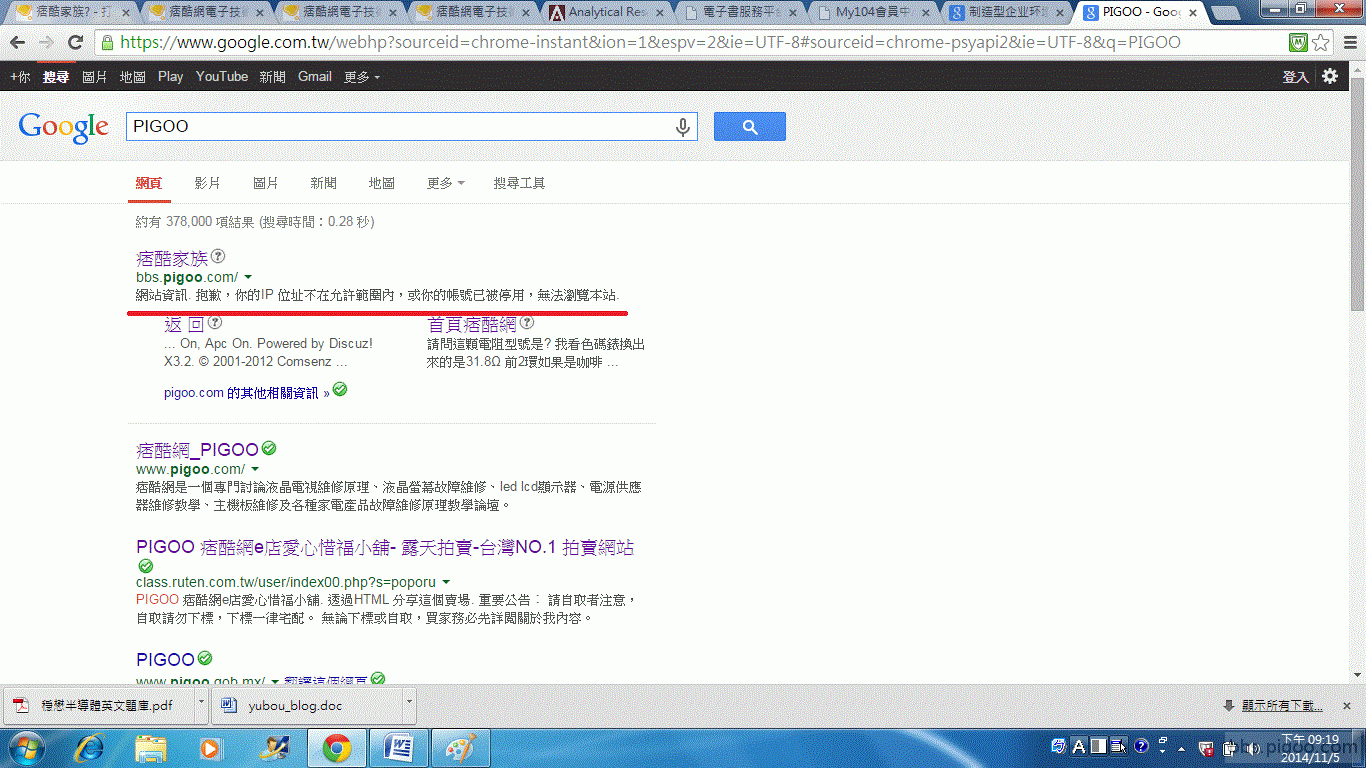The image size is (1366, 768).
Task: Open the 痞酷網_PIGOO result link
Action: click(197, 450)
